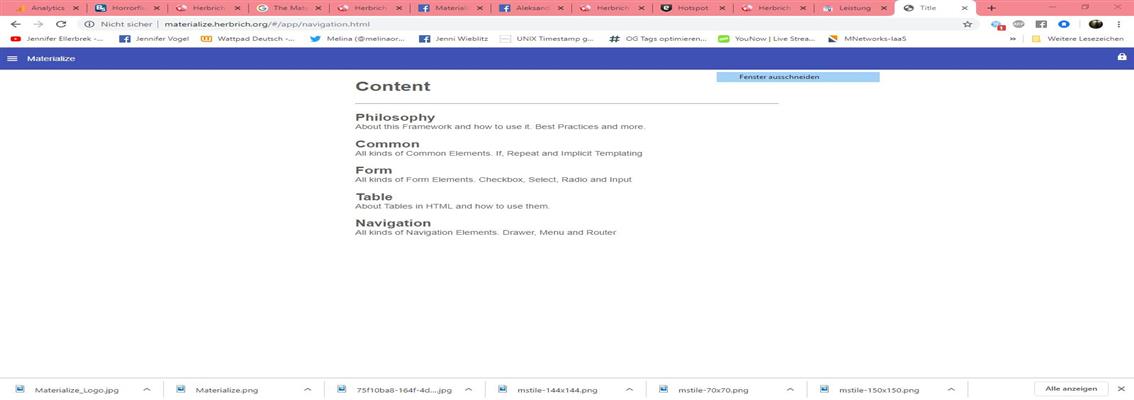This screenshot has width=1134, height=400.
Task: Click the Fenster ausschneiden button
Action: pos(797,77)
